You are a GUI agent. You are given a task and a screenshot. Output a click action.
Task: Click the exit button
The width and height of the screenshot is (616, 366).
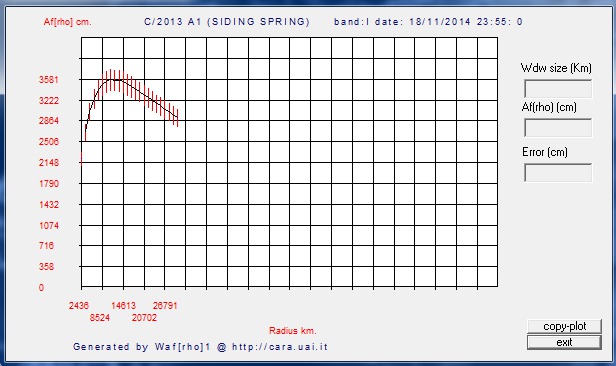[564, 342]
